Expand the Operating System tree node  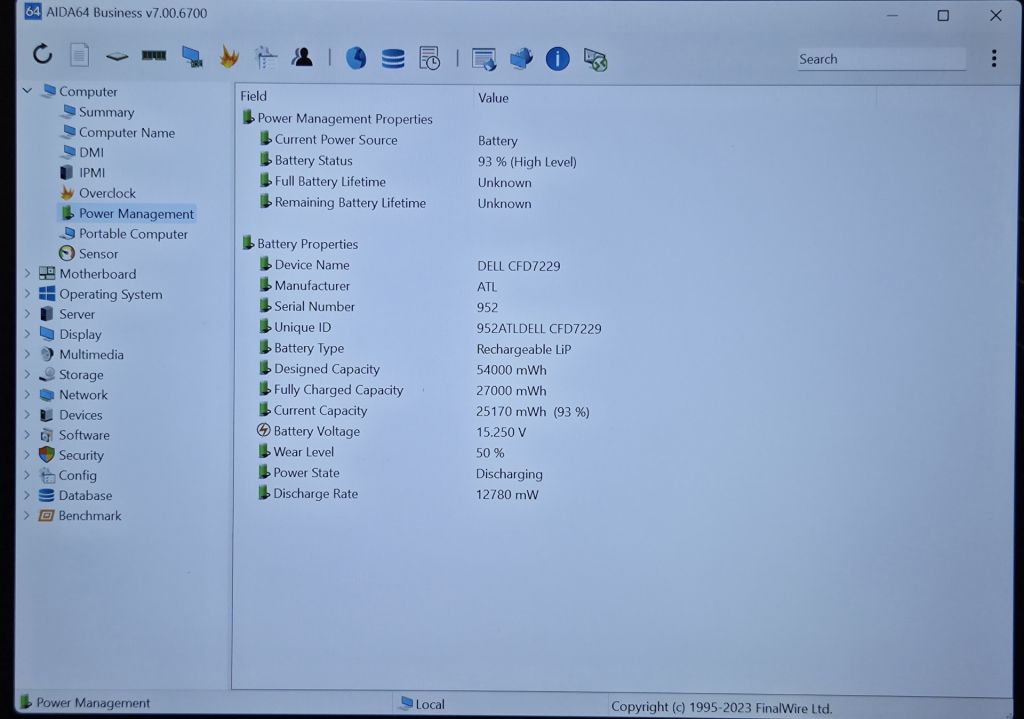click(27, 293)
